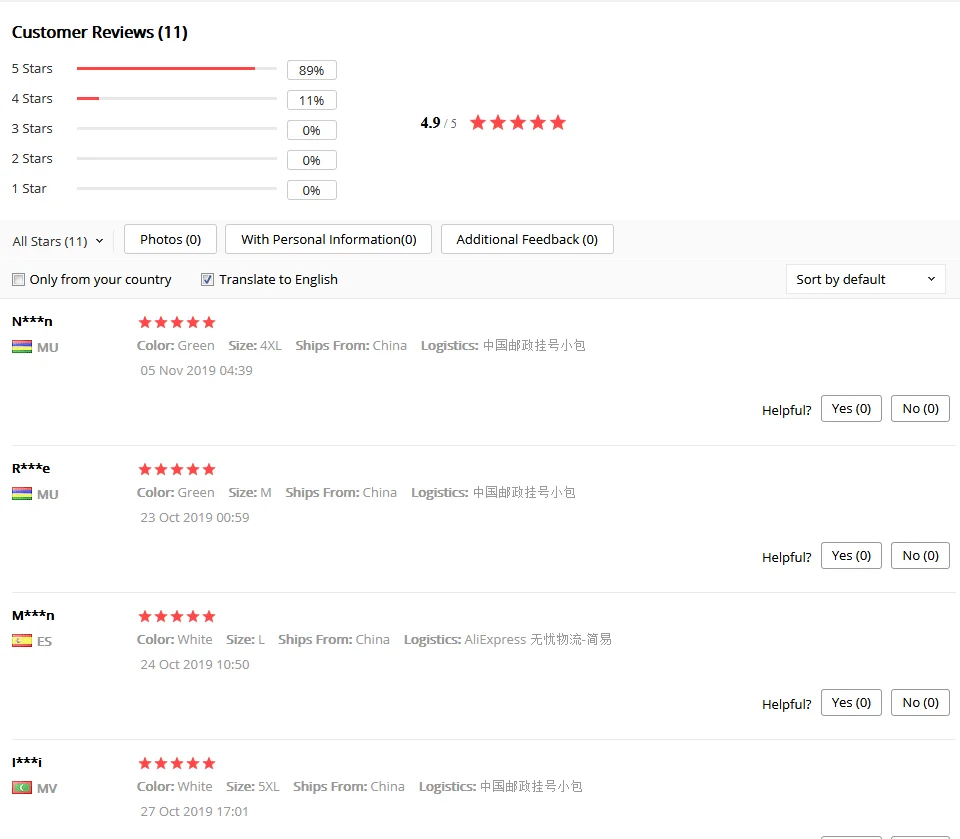Image resolution: width=960 pixels, height=839 pixels.
Task: Click the Maldives flag beside I***i
Action: point(22,788)
